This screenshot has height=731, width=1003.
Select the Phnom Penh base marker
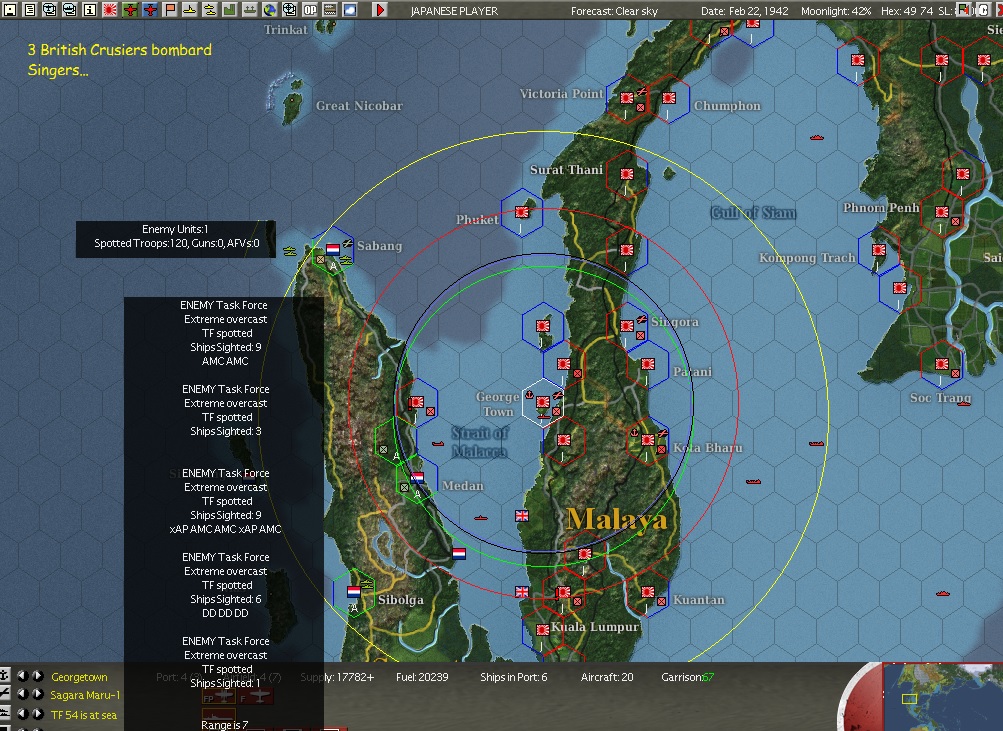pyautogui.click(x=942, y=212)
